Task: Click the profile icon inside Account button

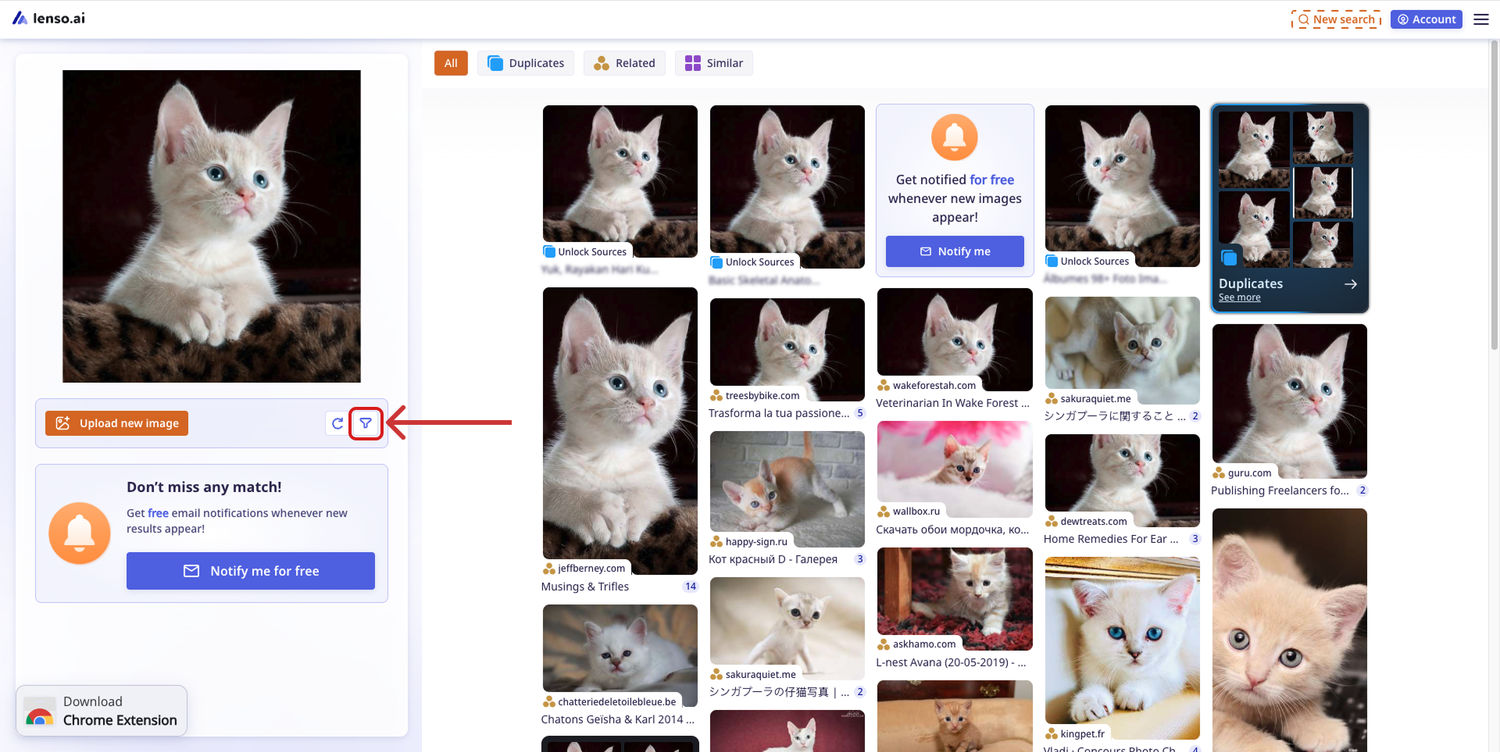Action: [x=1401, y=19]
